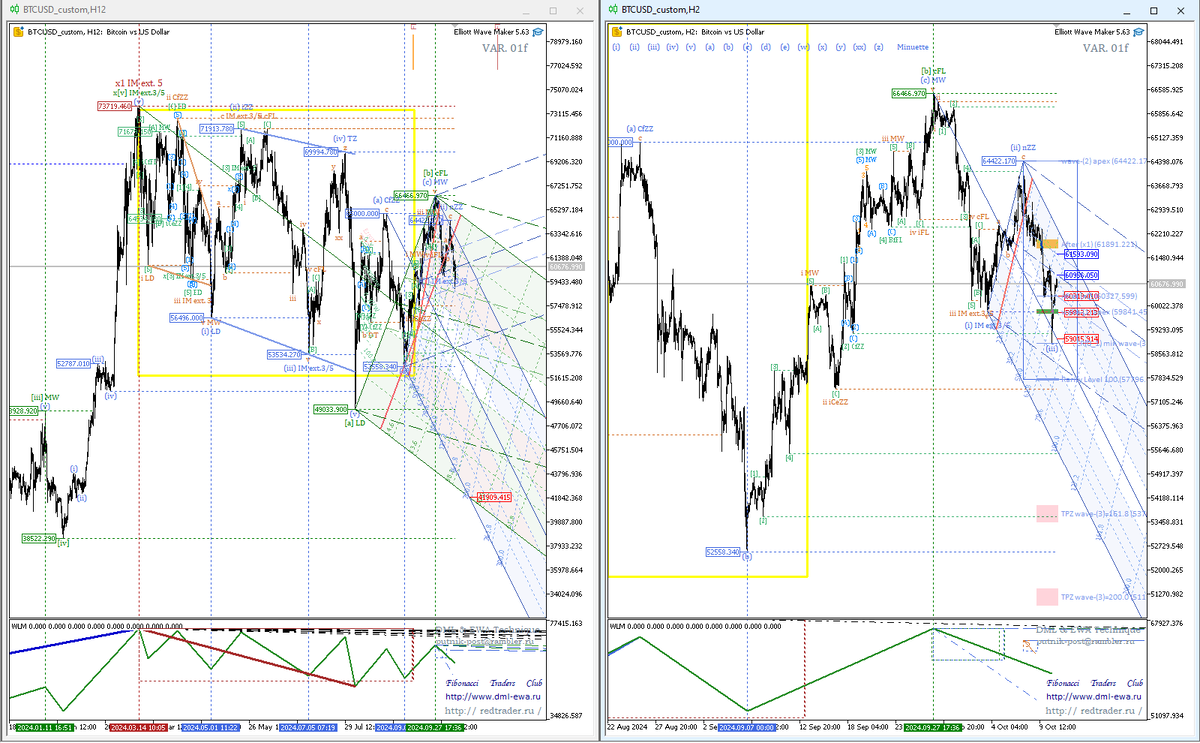Click the 2024.09.27 17:36 date marker in H12

tap(435, 728)
